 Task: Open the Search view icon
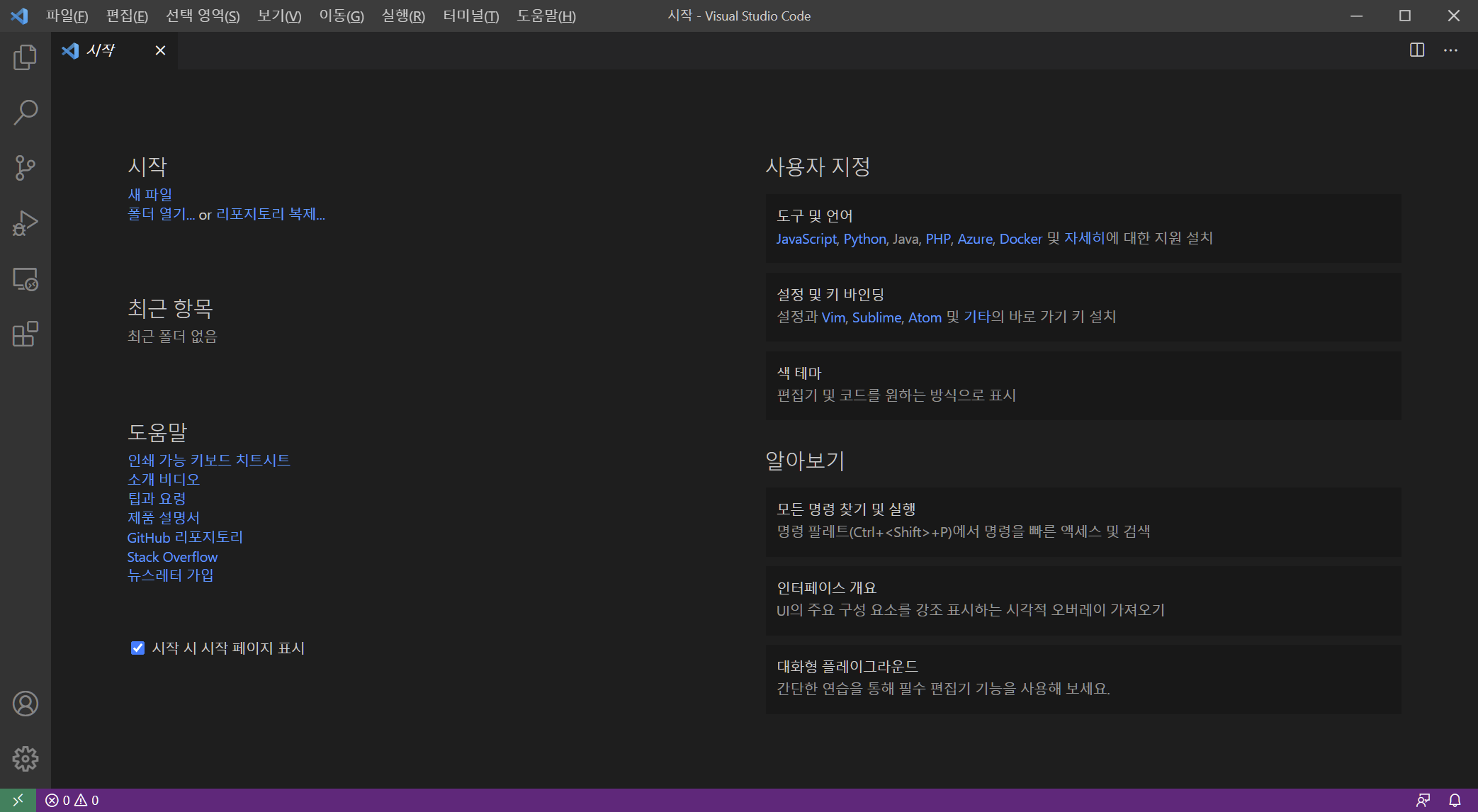25,113
